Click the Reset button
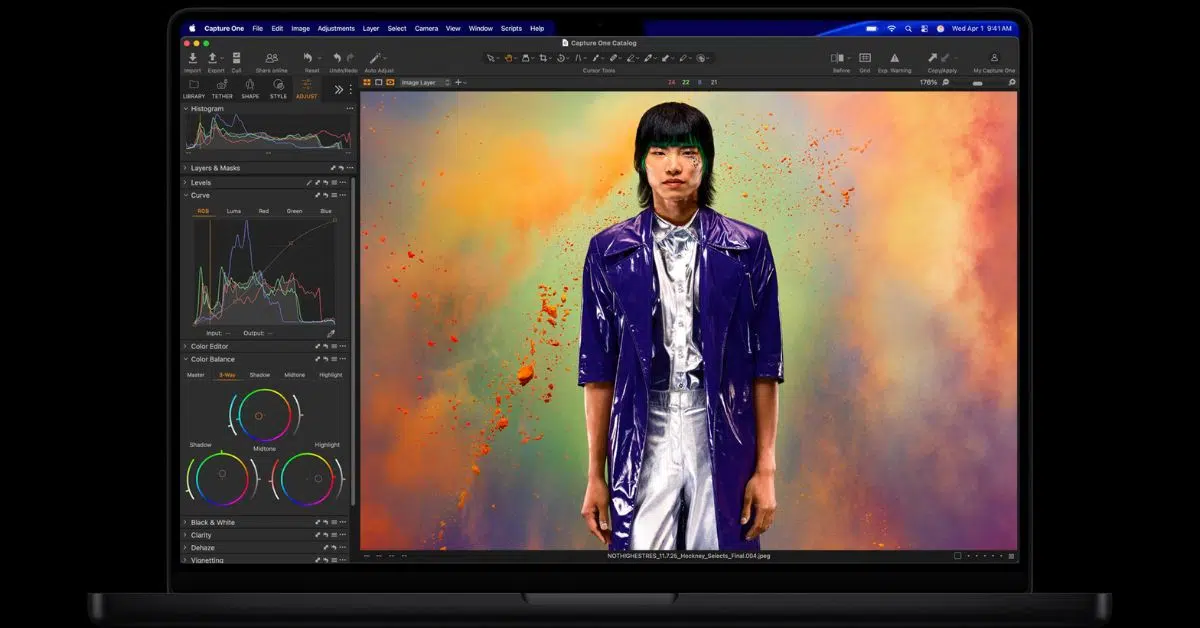 pyautogui.click(x=309, y=59)
